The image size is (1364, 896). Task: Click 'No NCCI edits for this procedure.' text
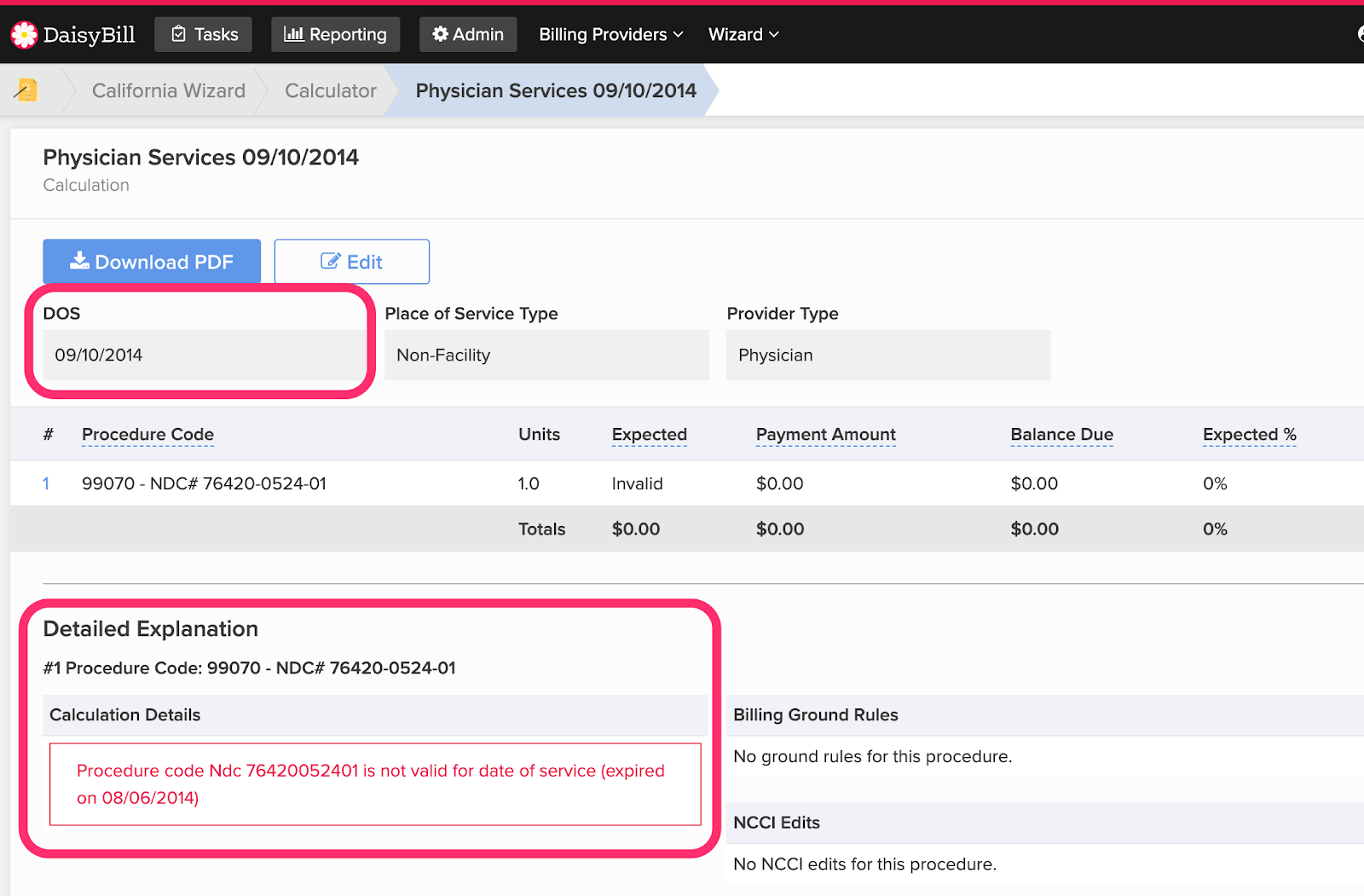click(864, 864)
